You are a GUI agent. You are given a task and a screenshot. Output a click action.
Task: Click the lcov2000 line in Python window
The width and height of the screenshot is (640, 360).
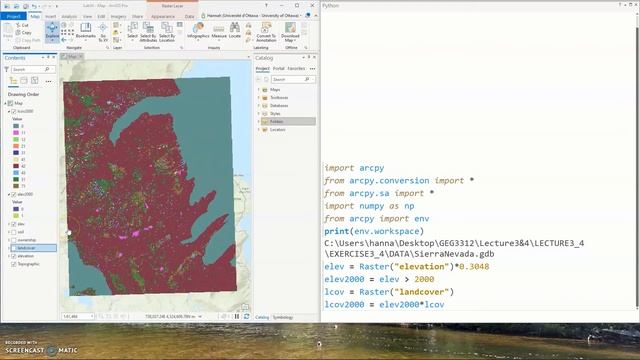point(384,304)
